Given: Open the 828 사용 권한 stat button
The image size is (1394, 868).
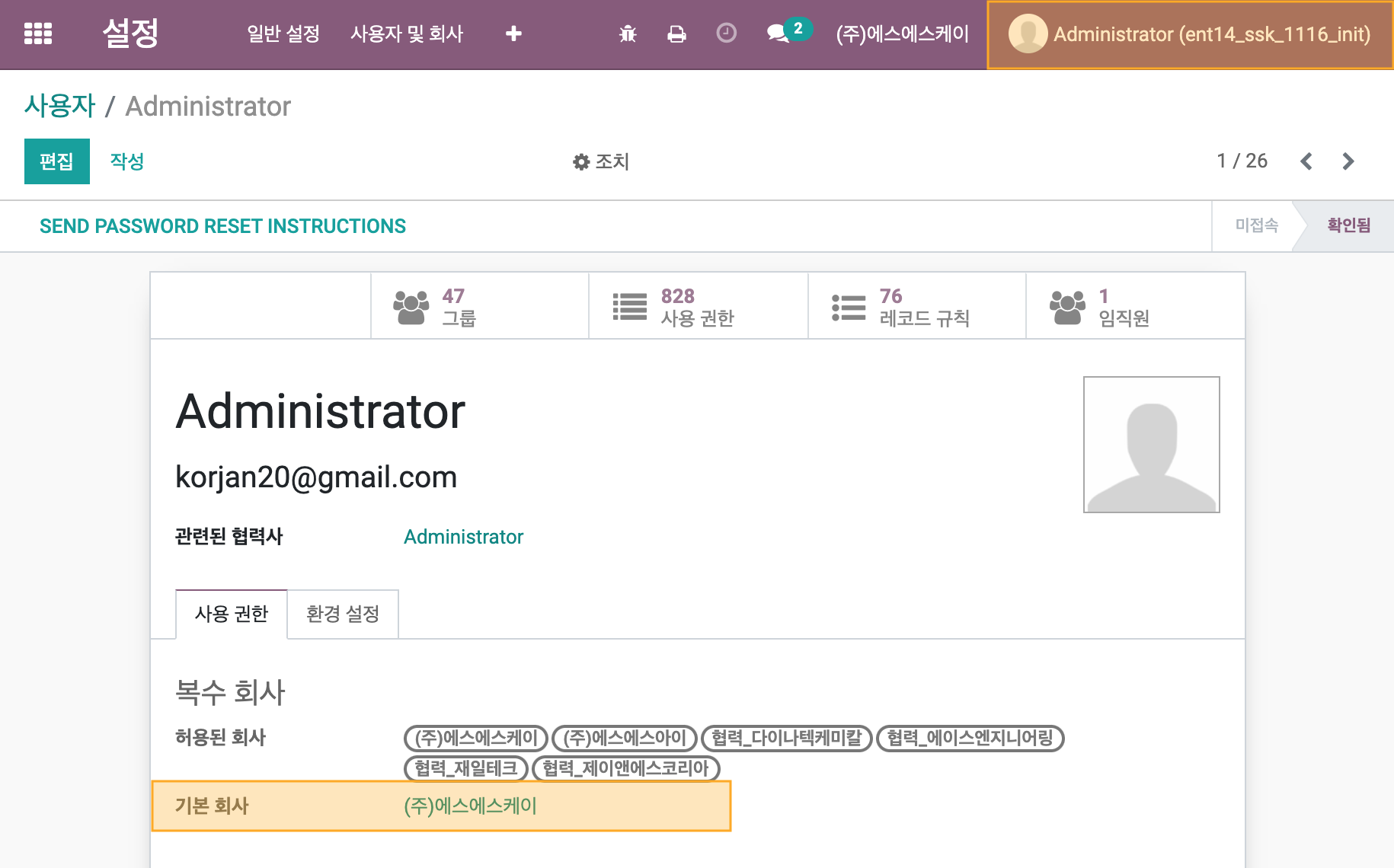Looking at the screenshot, I should pyautogui.click(x=699, y=306).
